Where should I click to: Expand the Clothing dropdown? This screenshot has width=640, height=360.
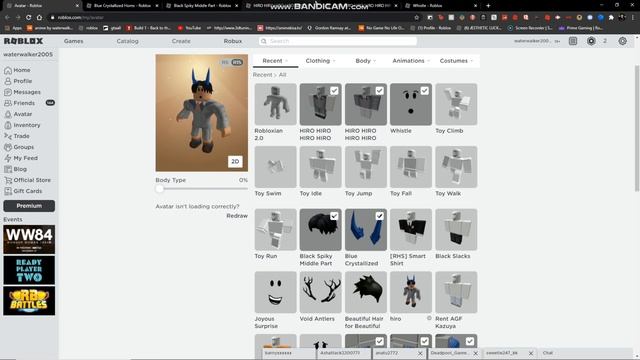click(320, 61)
